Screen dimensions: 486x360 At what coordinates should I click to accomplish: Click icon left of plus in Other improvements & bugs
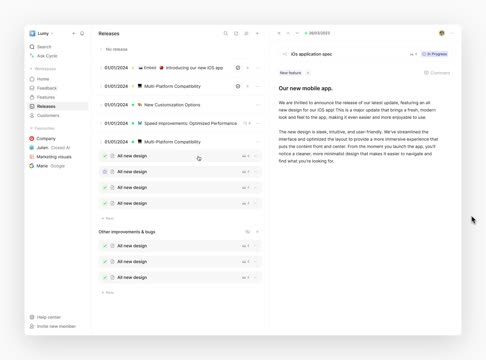pos(247,232)
